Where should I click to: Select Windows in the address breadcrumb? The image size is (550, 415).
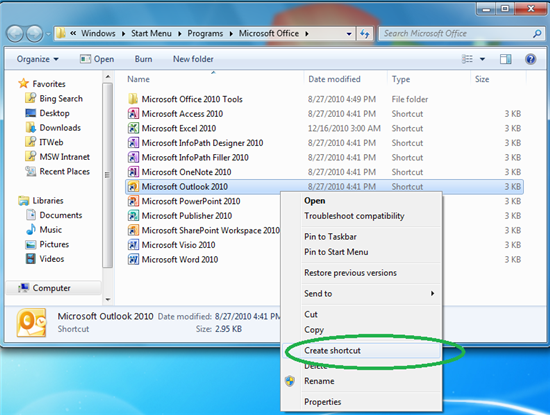[x=98, y=33]
